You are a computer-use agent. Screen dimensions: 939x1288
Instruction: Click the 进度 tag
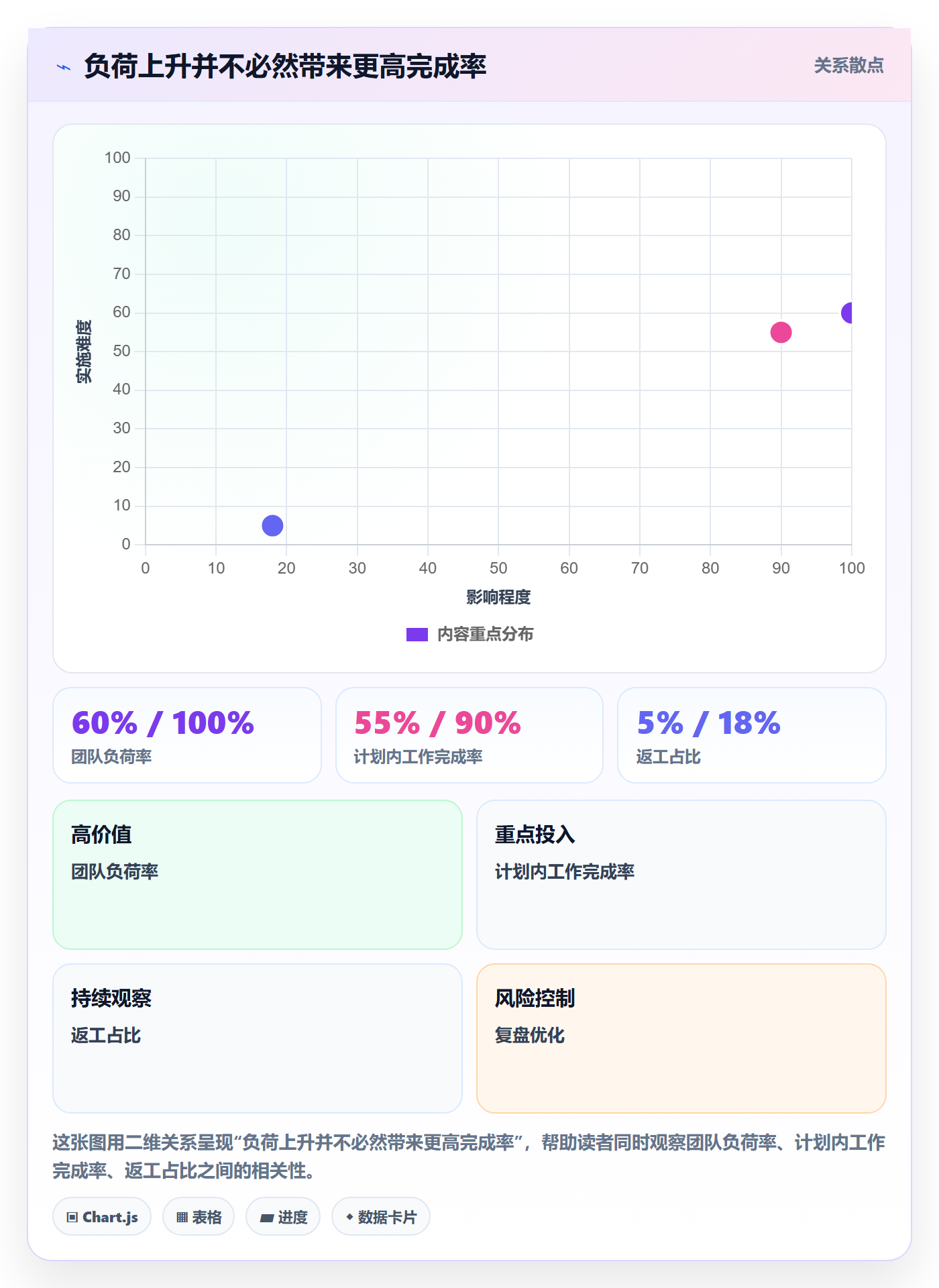pyautogui.click(x=283, y=1217)
